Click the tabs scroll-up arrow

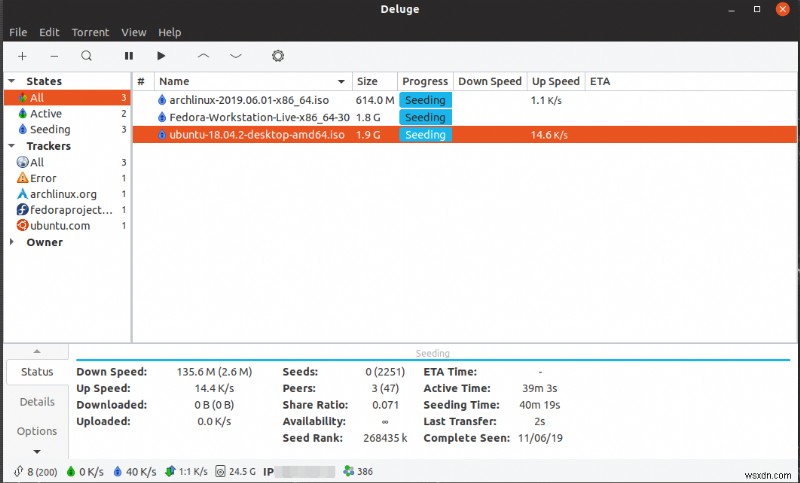(37, 351)
